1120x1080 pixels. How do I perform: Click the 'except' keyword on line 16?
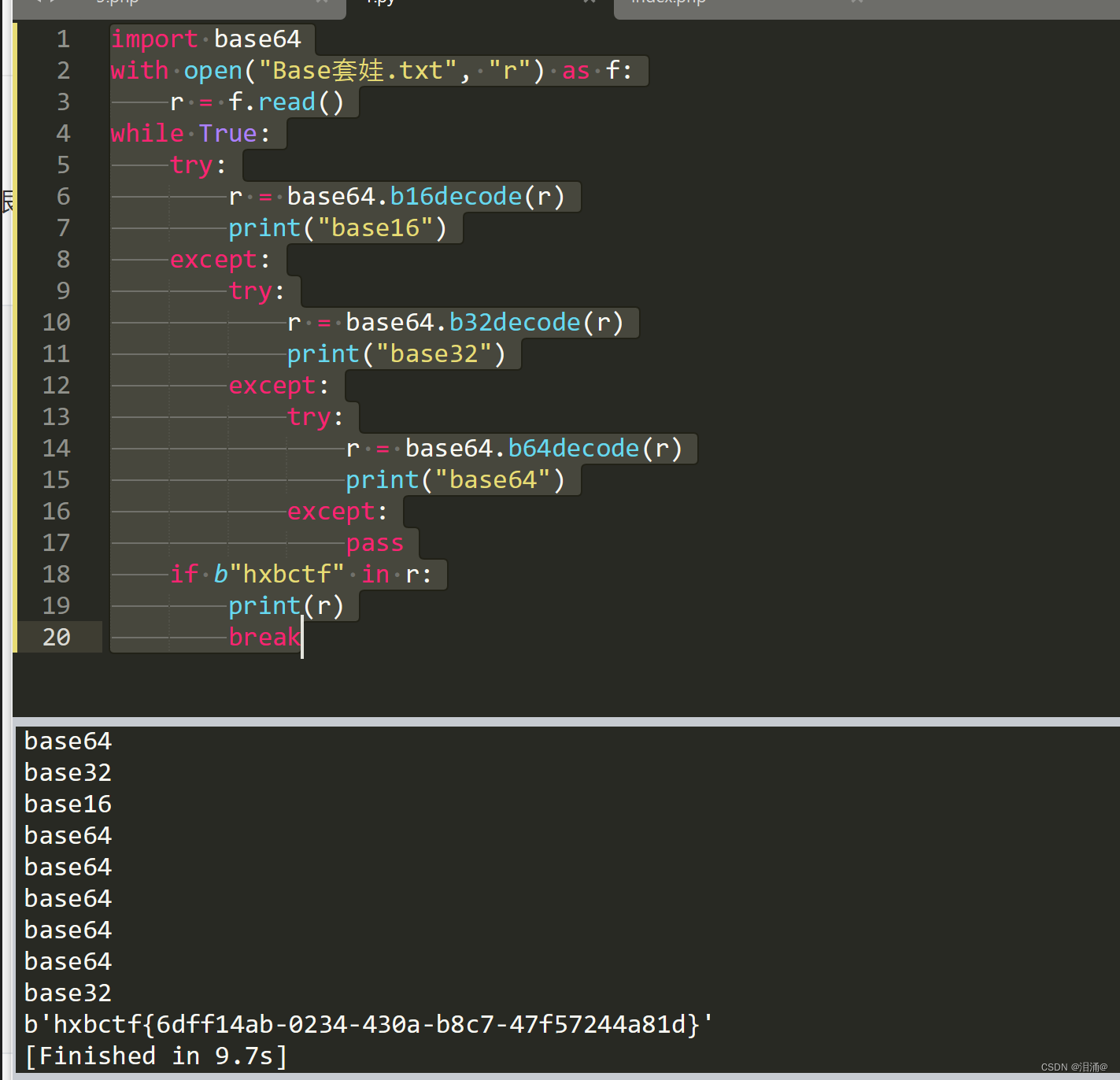coord(332,512)
